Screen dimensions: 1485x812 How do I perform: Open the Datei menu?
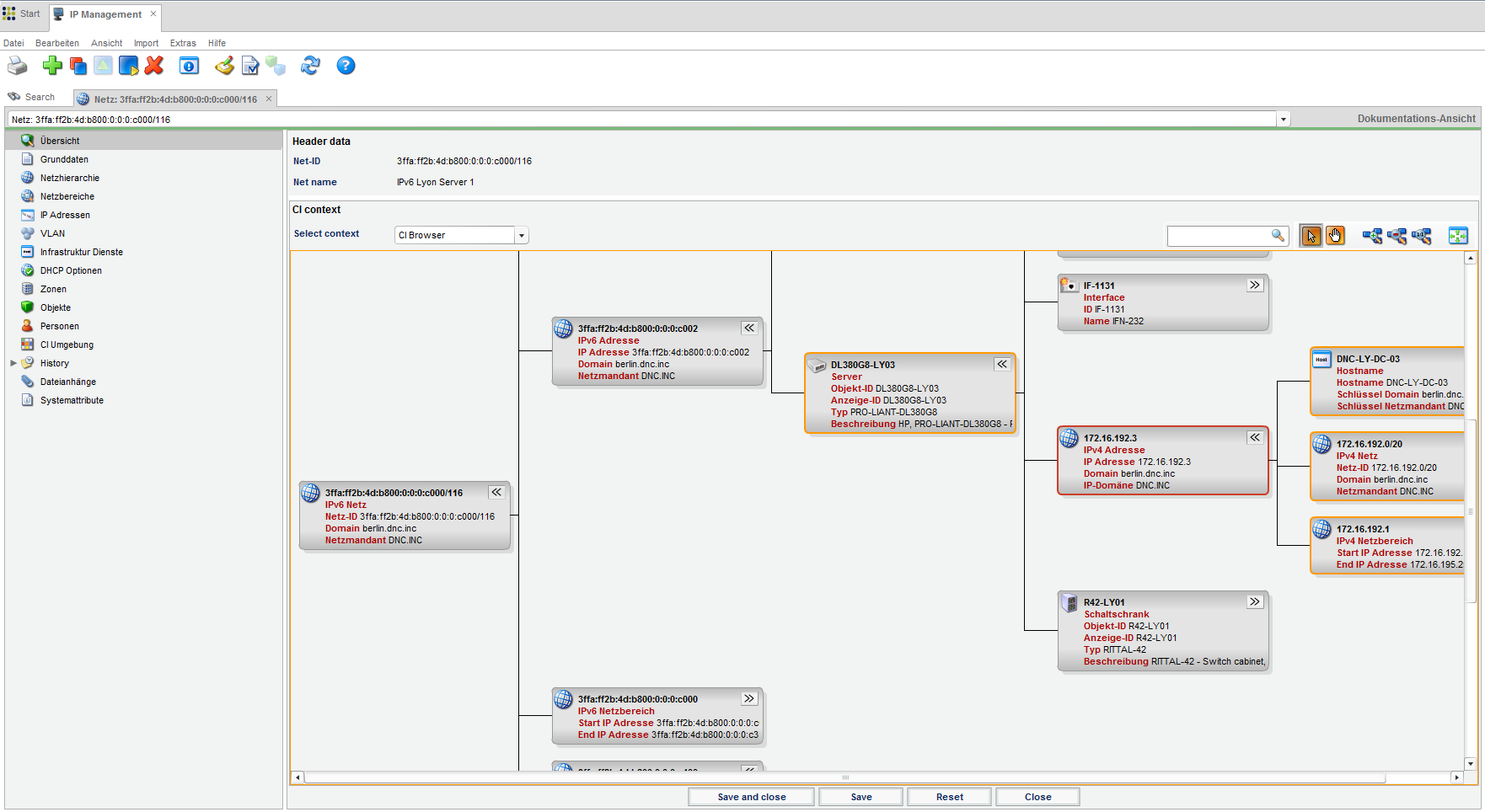tap(13, 43)
